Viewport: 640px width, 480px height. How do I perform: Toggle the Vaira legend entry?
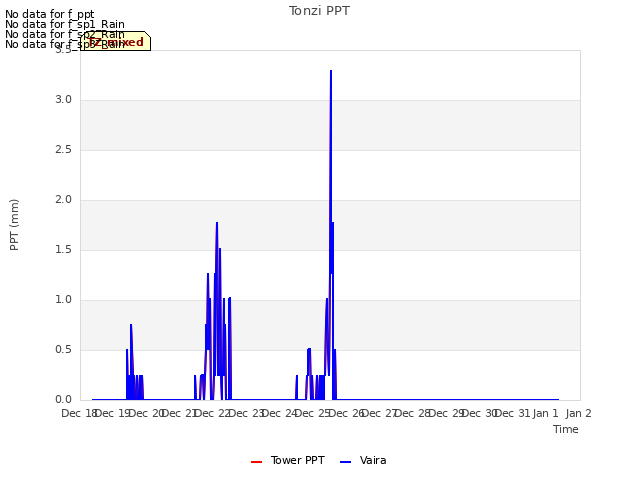coord(363,460)
